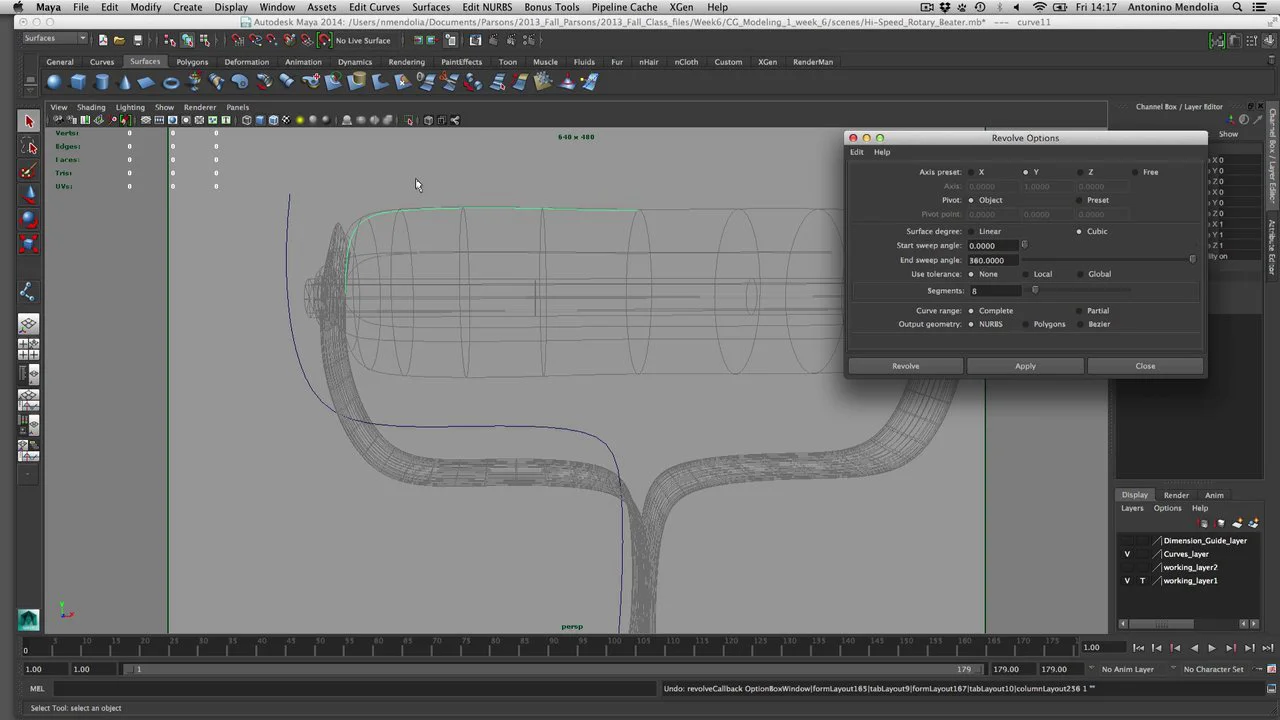Open Help menu in Revolve Options
The image size is (1280, 720).
881,152
